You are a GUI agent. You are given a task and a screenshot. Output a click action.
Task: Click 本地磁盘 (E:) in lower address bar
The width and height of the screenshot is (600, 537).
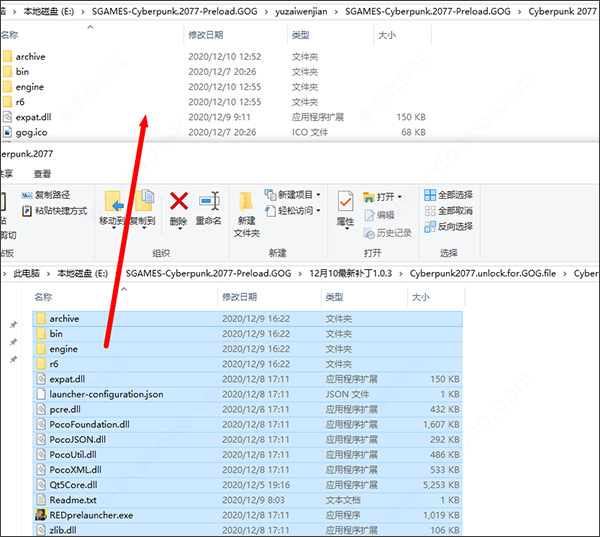(83, 273)
